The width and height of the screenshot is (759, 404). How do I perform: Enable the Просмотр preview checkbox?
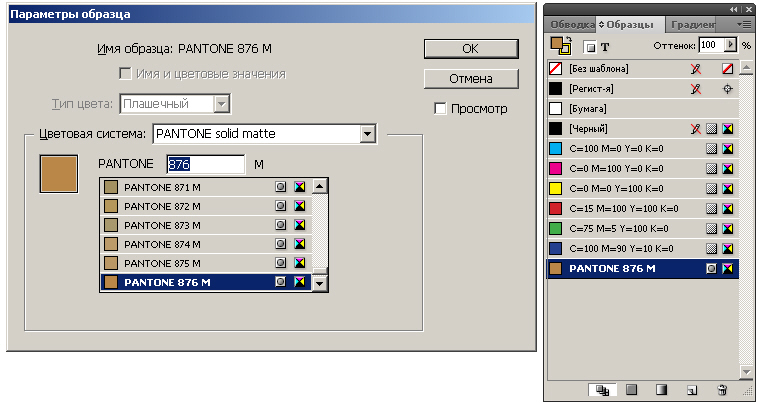pos(441,109)
